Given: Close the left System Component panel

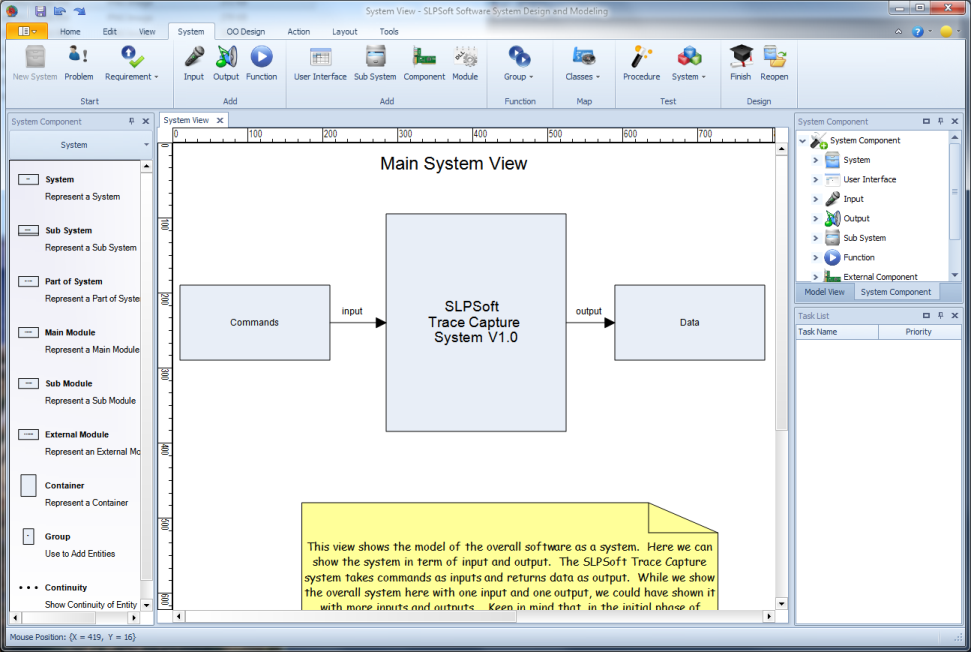Looking at the screenshot, I should pos(146,121).
